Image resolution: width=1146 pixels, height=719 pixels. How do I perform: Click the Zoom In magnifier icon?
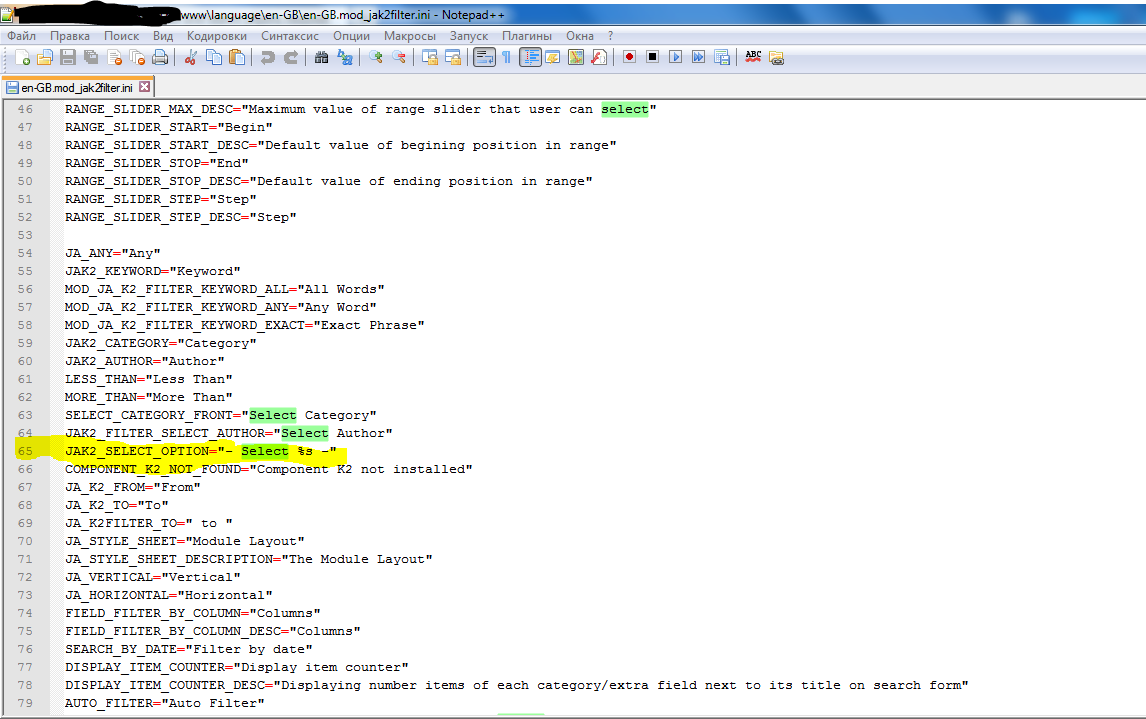click(x=376, y=57)
